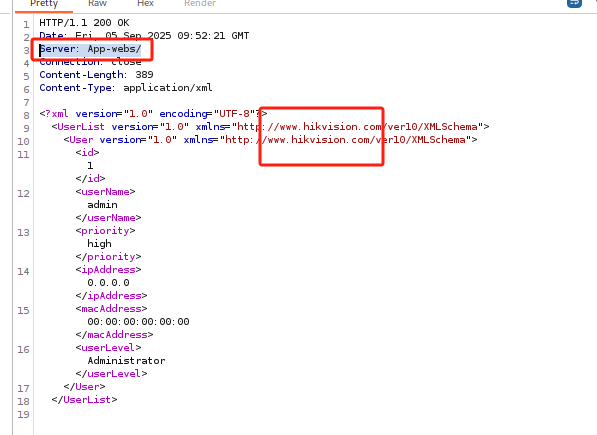Open the Hex view tab
This screenshot has height=435, width=597.
145,4
